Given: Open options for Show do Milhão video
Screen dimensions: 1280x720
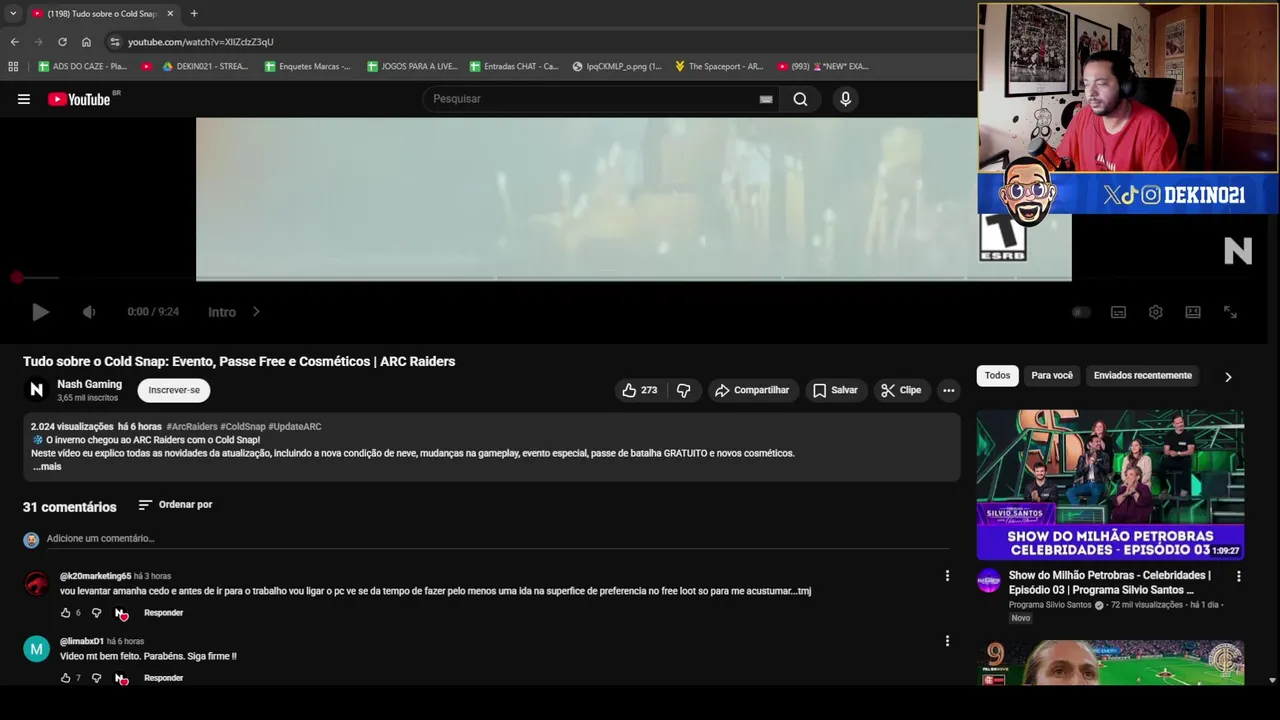Looking at the screenshot, I should point(1238,577).
